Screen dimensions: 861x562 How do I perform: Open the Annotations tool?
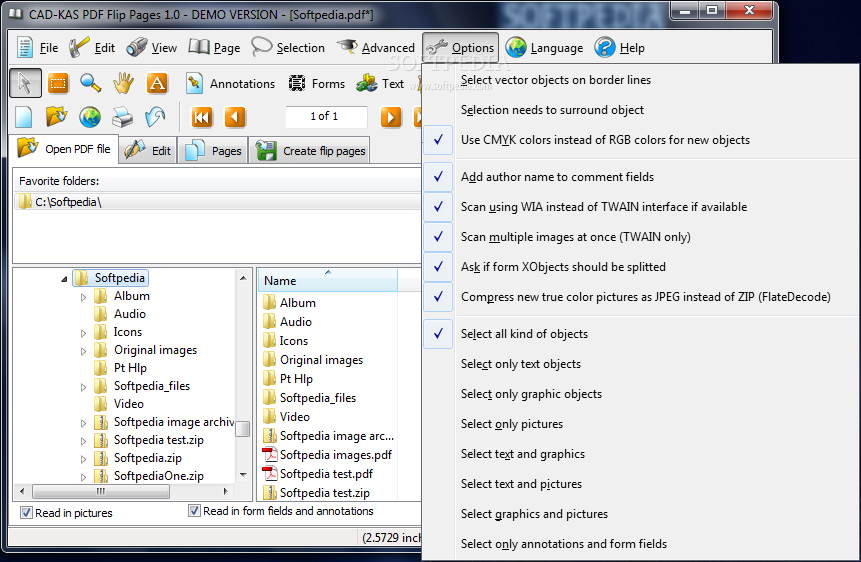230,84
